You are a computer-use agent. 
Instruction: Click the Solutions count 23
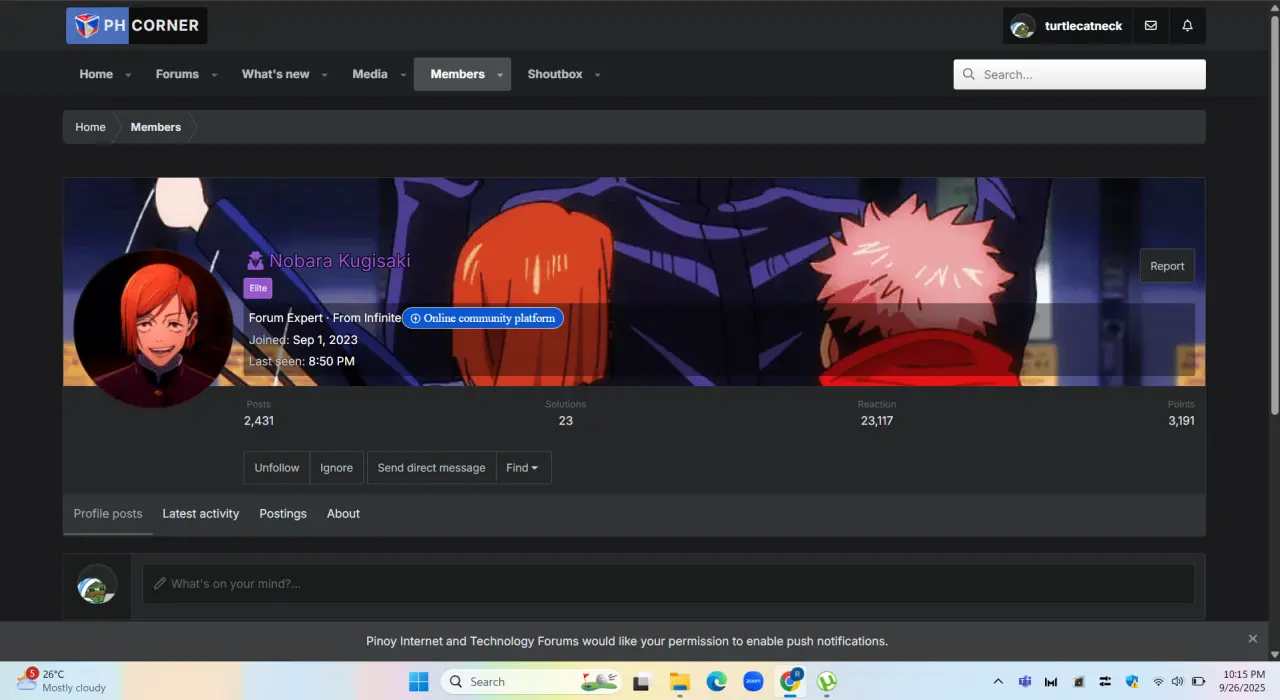point(566,421)
